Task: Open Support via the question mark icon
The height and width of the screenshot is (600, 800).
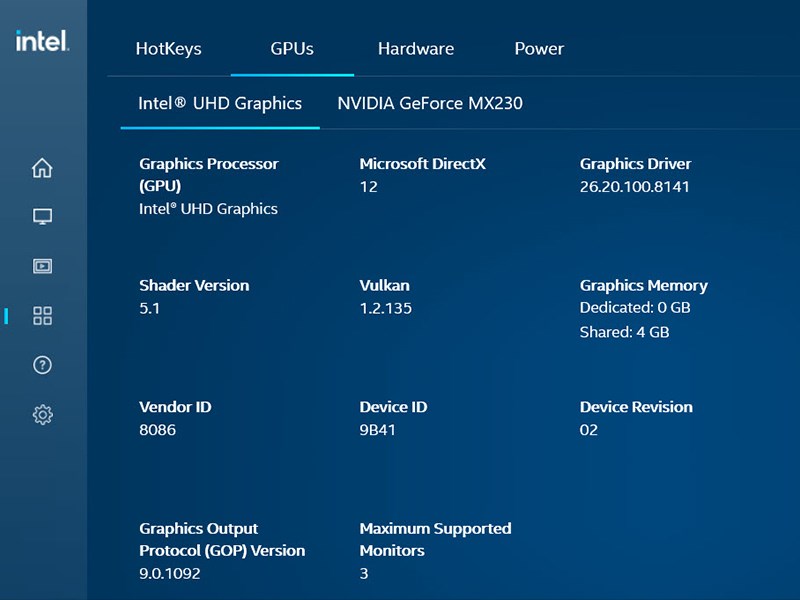Action: [x=42, y=366]
